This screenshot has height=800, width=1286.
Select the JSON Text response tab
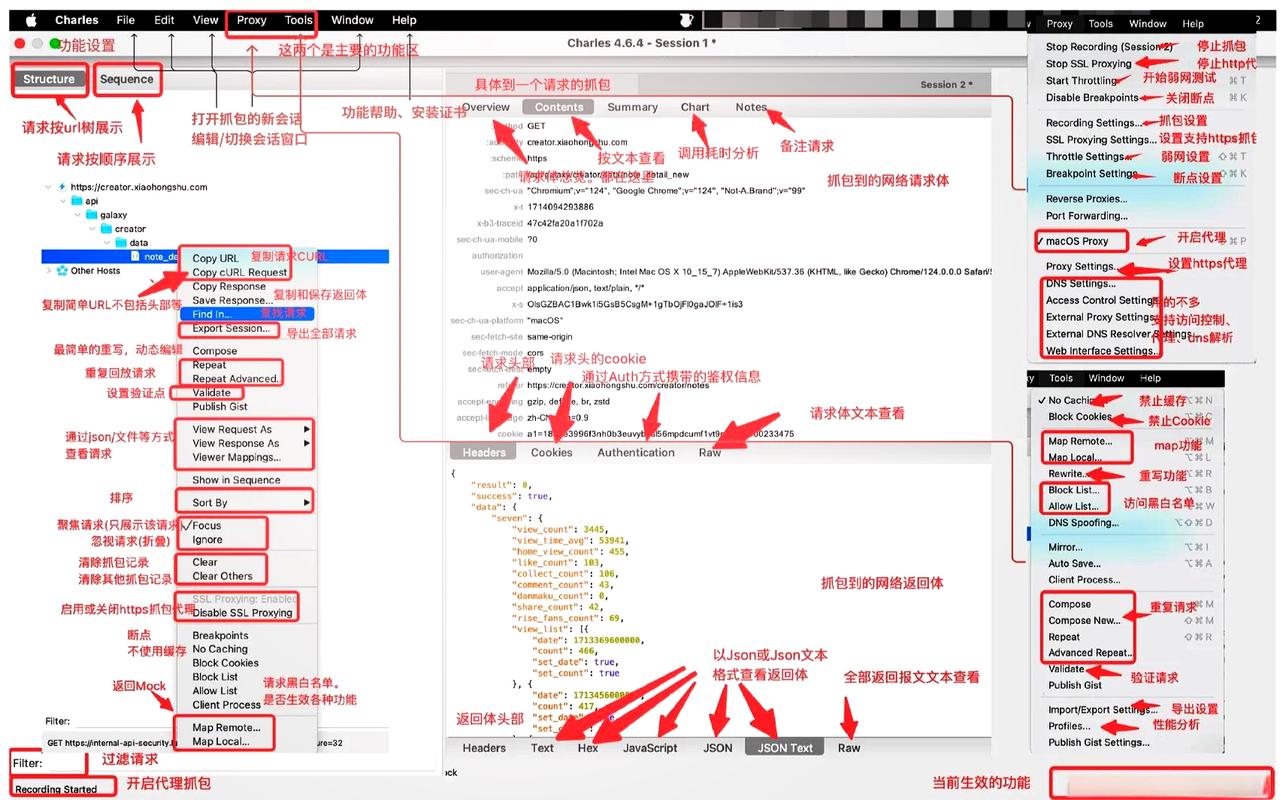coord(785,748)
